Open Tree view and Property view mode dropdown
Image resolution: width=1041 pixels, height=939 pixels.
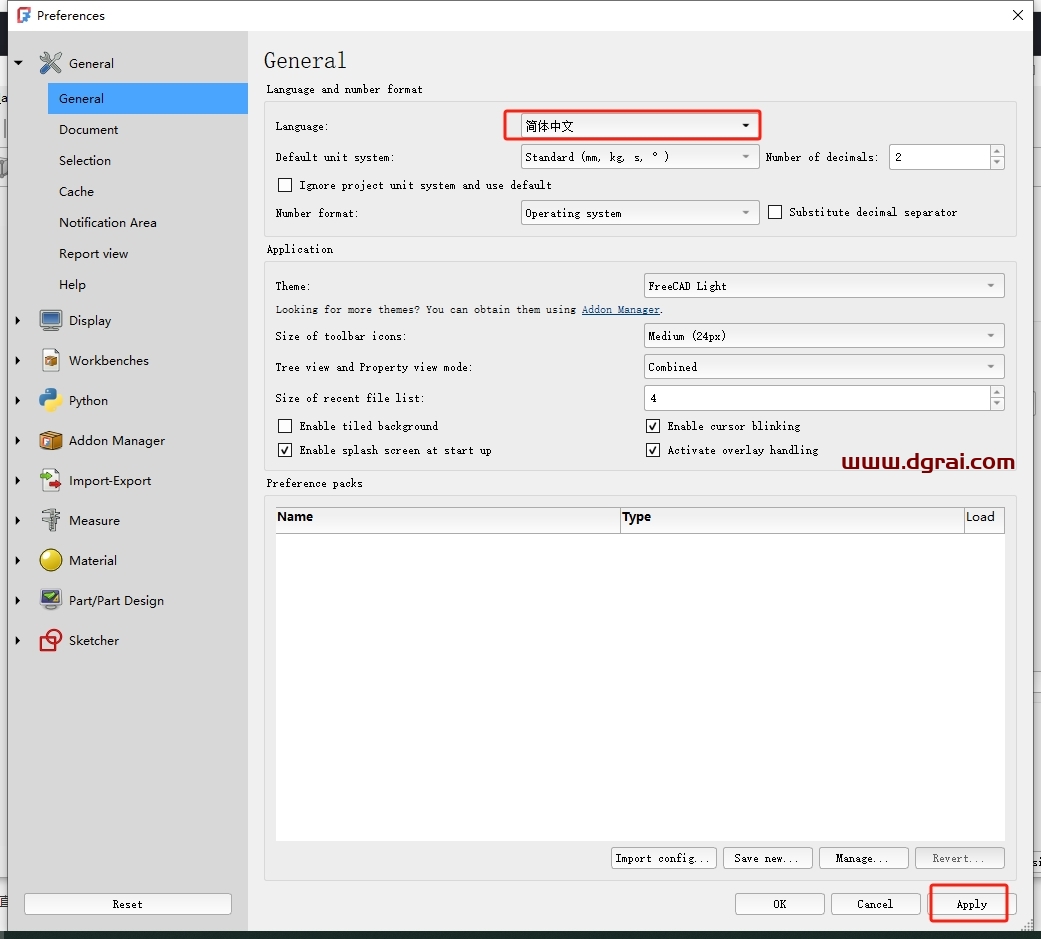(x=824, y=367)
